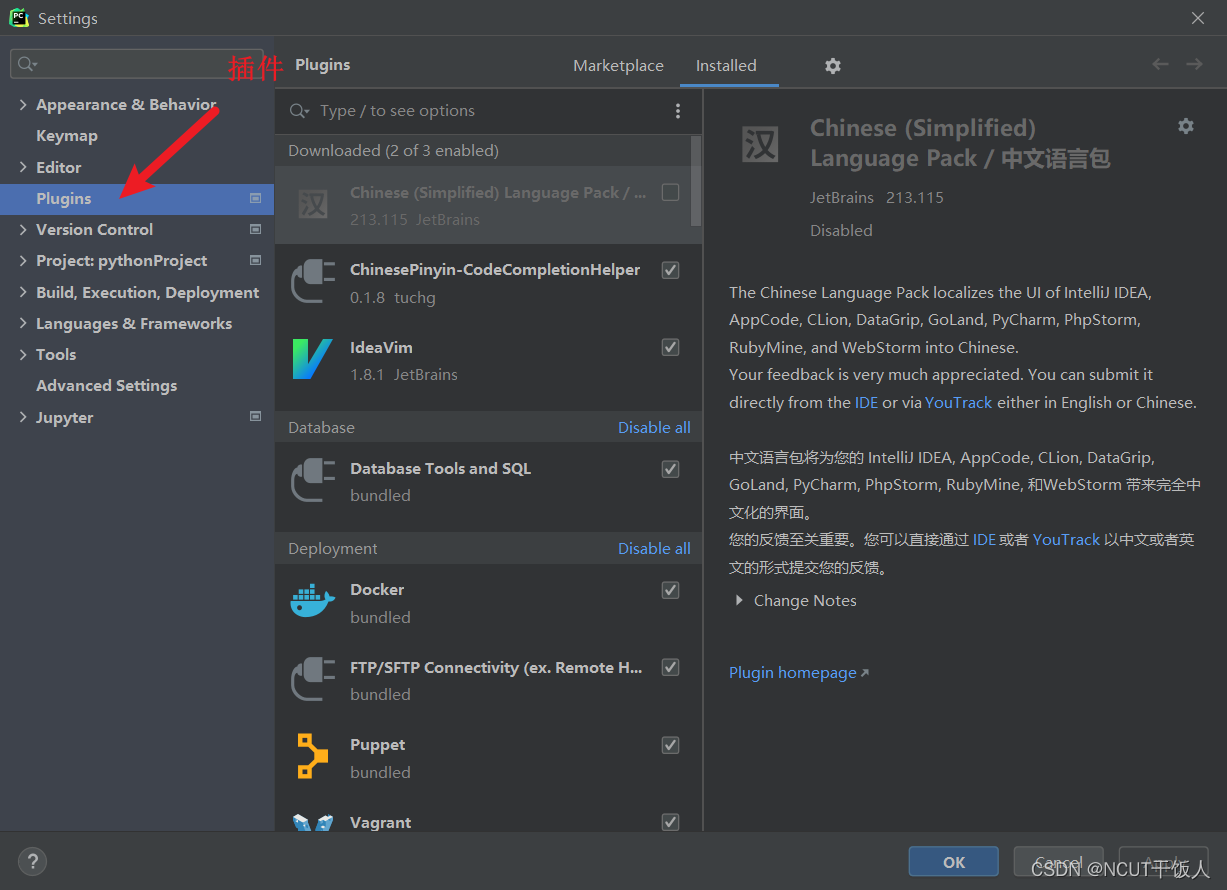
Task: Focus the plugin search field
Action: [x=490, y=111]
